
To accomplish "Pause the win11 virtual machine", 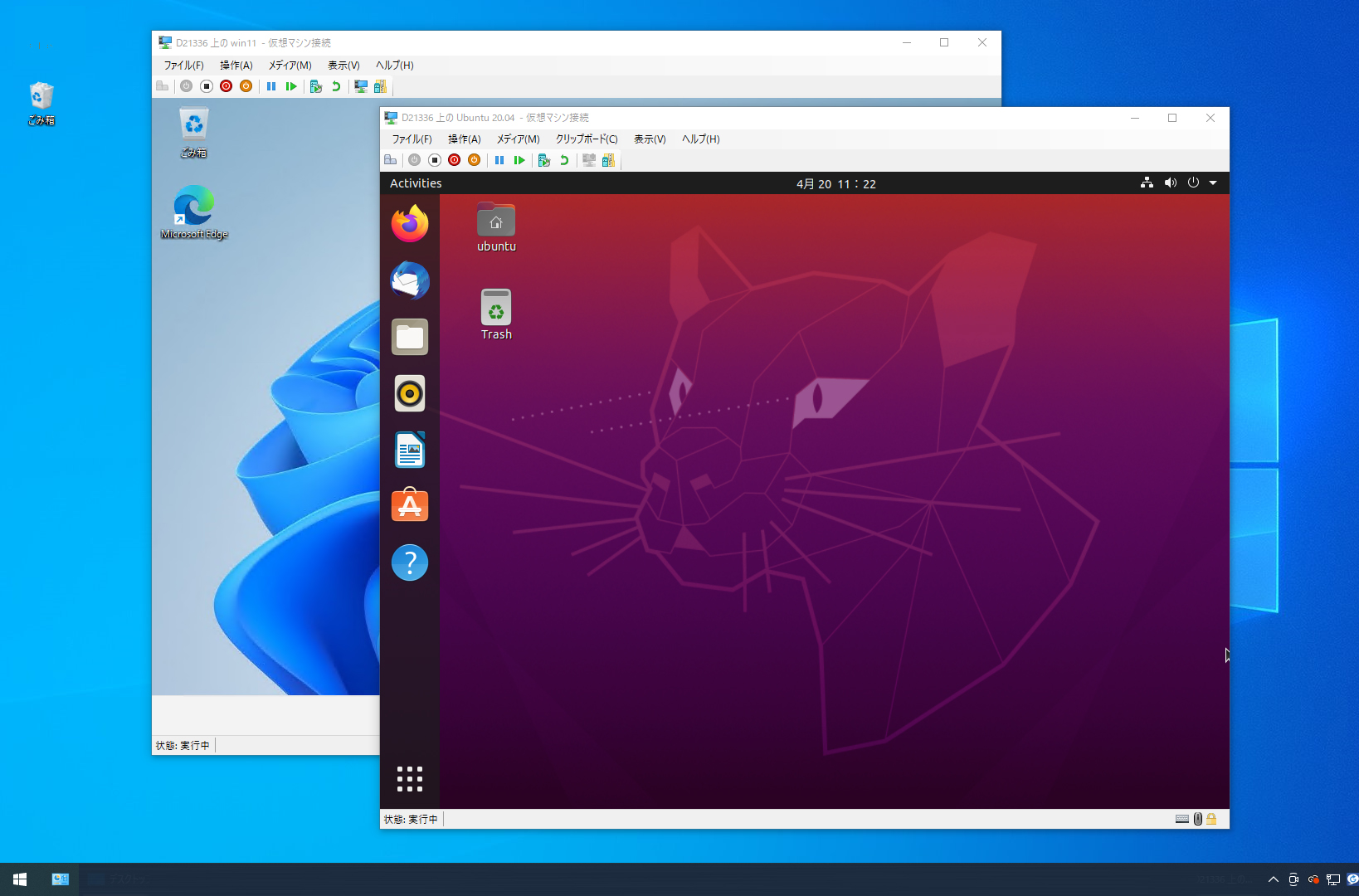I will 271,86.
